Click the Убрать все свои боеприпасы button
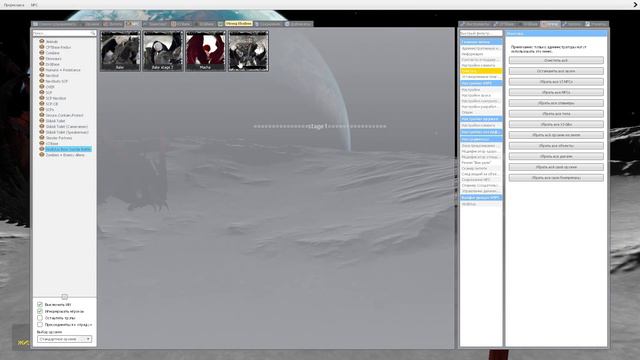Viewport: 640px width, 360px height. [556, 178]
